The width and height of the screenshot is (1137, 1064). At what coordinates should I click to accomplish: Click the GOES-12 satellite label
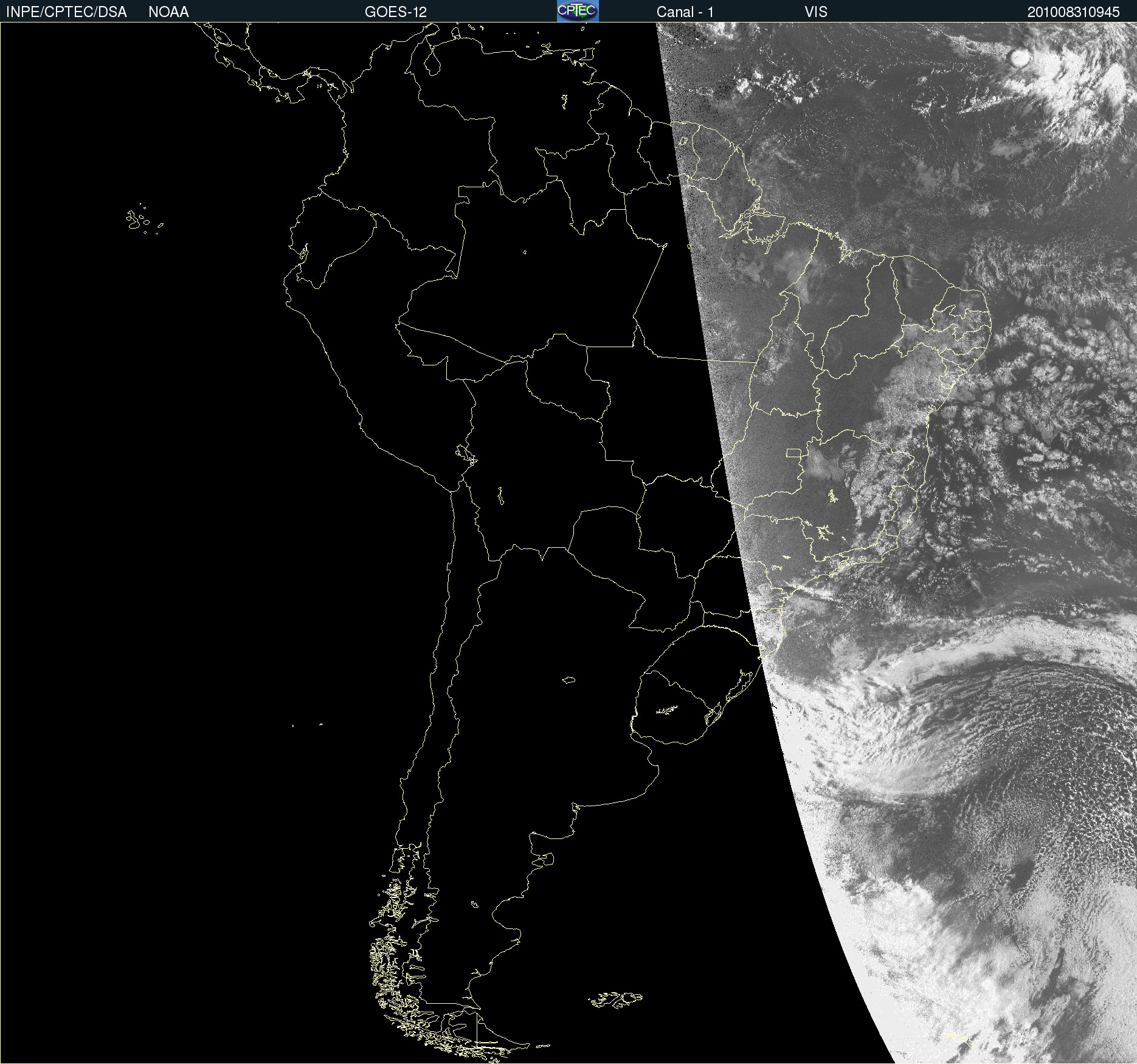(x=396, y=12)
